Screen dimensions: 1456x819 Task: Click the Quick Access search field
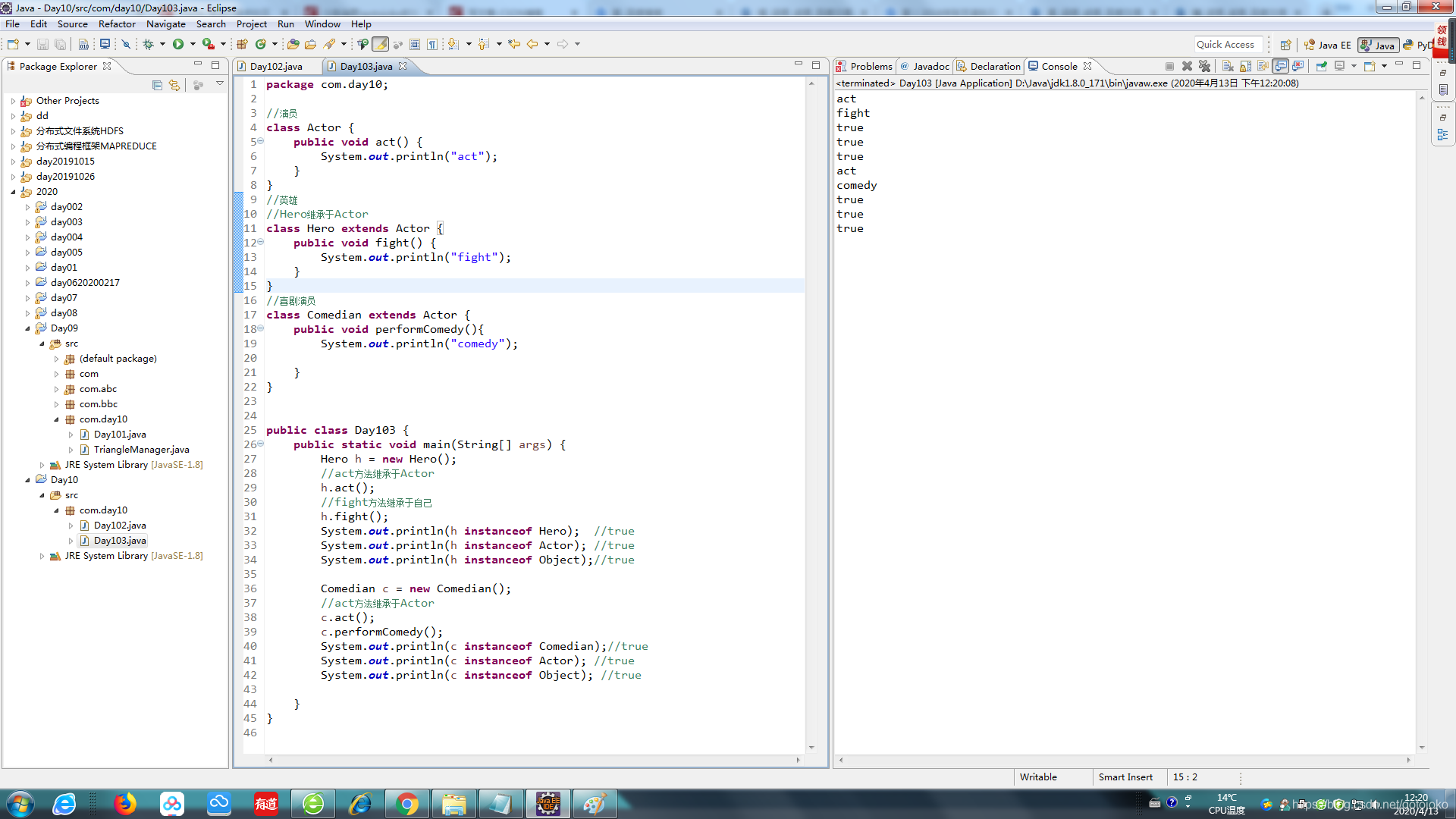click(x=1229, y=45)
